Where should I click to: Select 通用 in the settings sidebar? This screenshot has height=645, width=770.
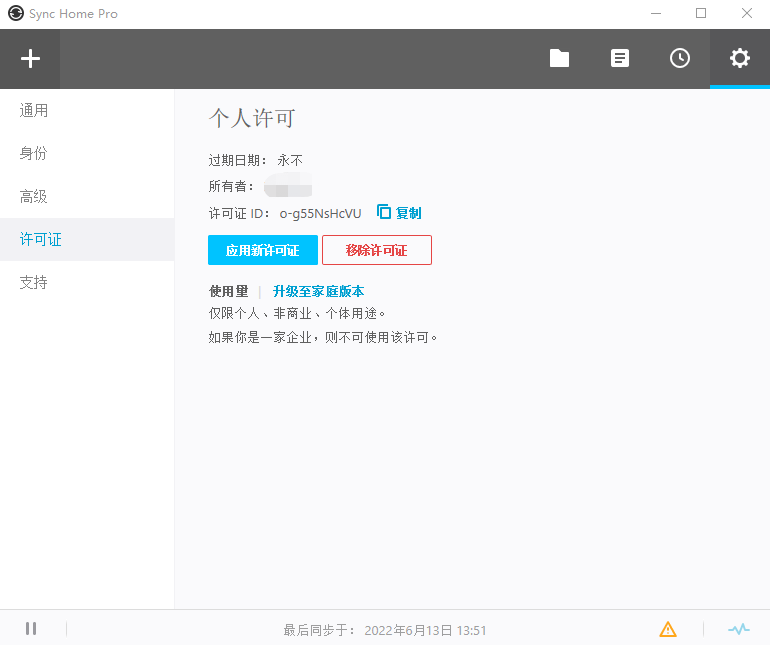[34, 111]
